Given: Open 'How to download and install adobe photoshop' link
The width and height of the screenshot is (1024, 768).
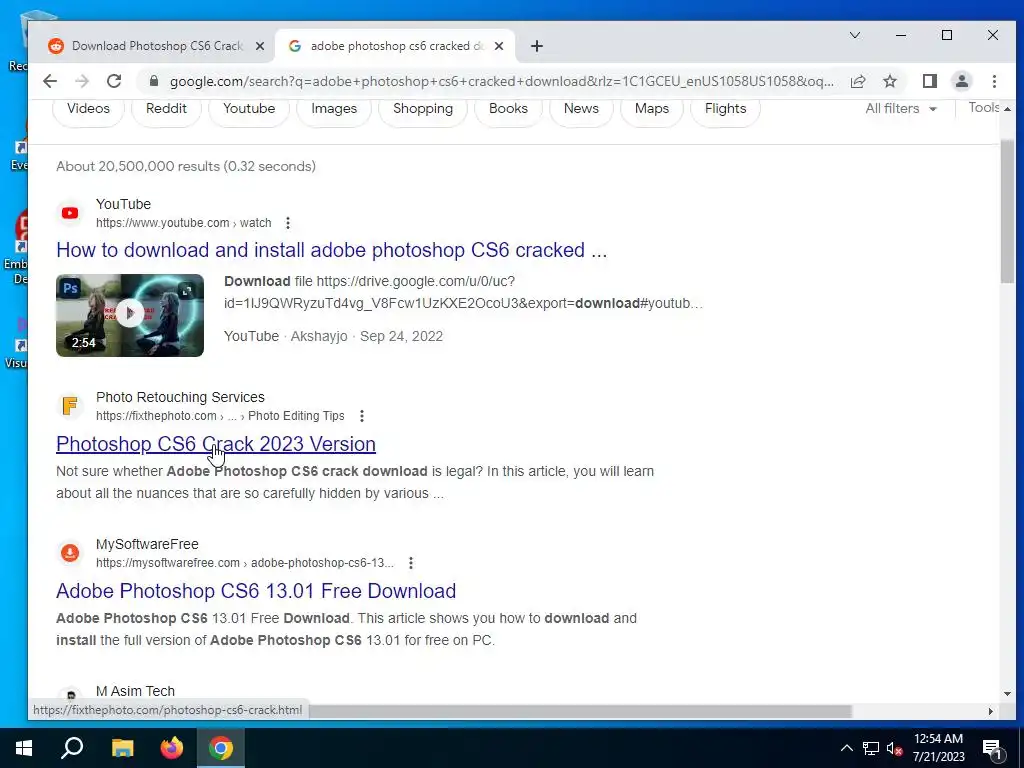Looking at the screenshot, I should coord(332,249).
